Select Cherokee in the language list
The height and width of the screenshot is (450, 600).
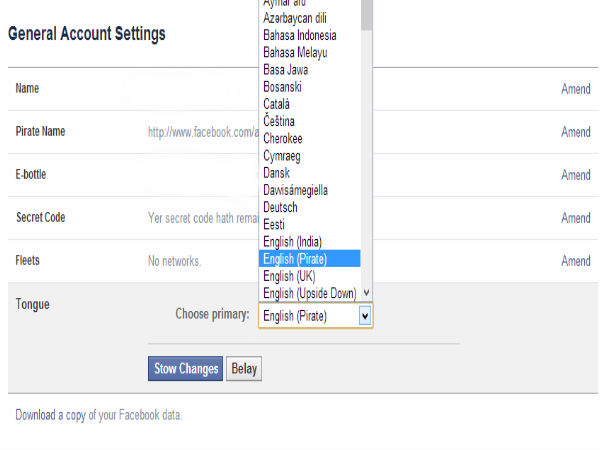tap(283, 139)
